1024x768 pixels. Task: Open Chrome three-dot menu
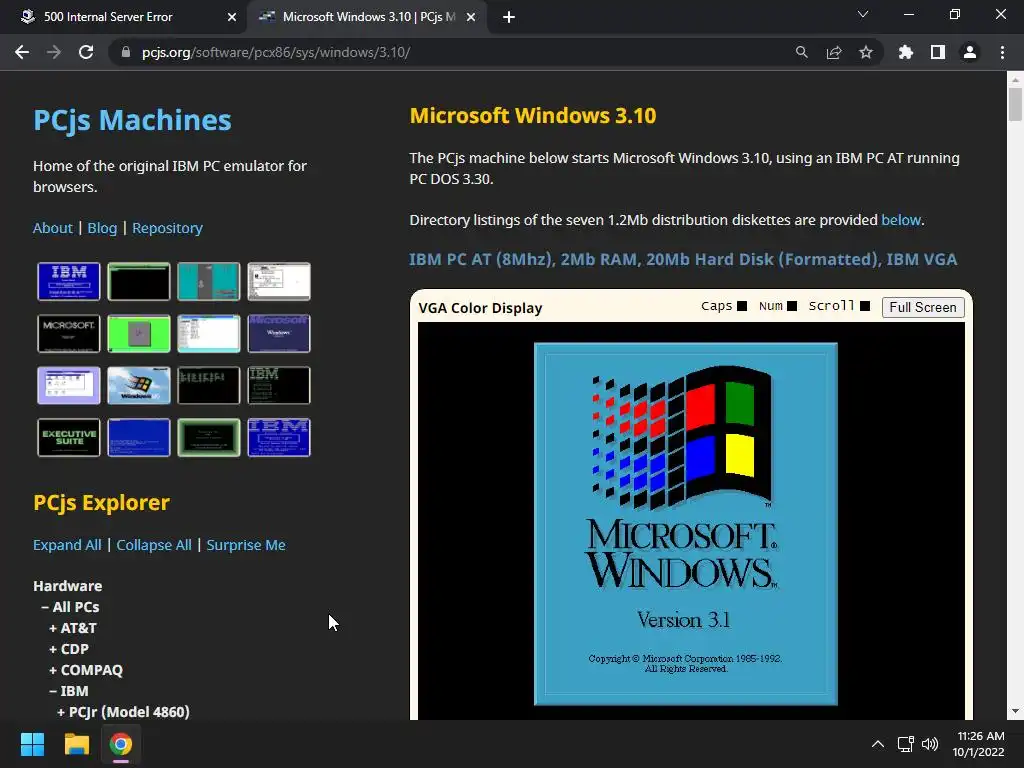pos(1002,52)
